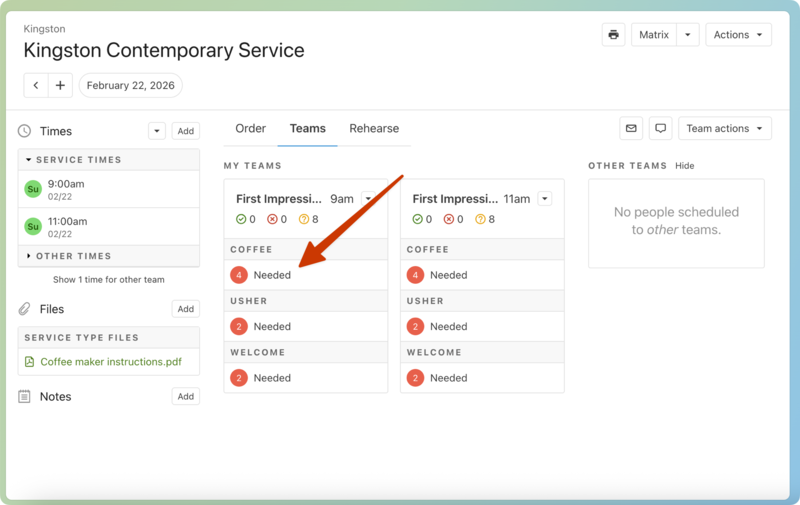Click the plus icon beside date
The image size is (800, 505).
pos(60,86)
